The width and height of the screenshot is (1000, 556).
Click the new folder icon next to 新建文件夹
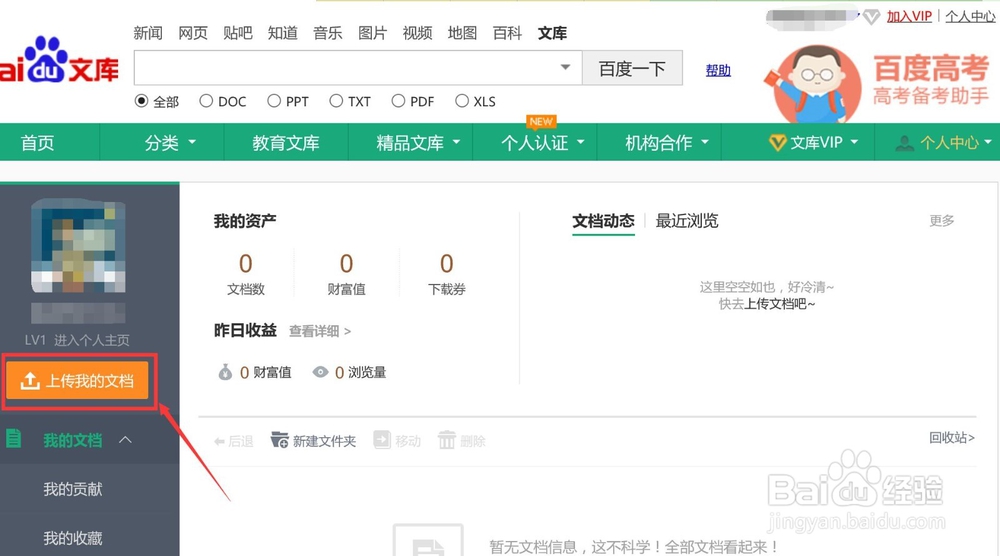tap(279, 440)
